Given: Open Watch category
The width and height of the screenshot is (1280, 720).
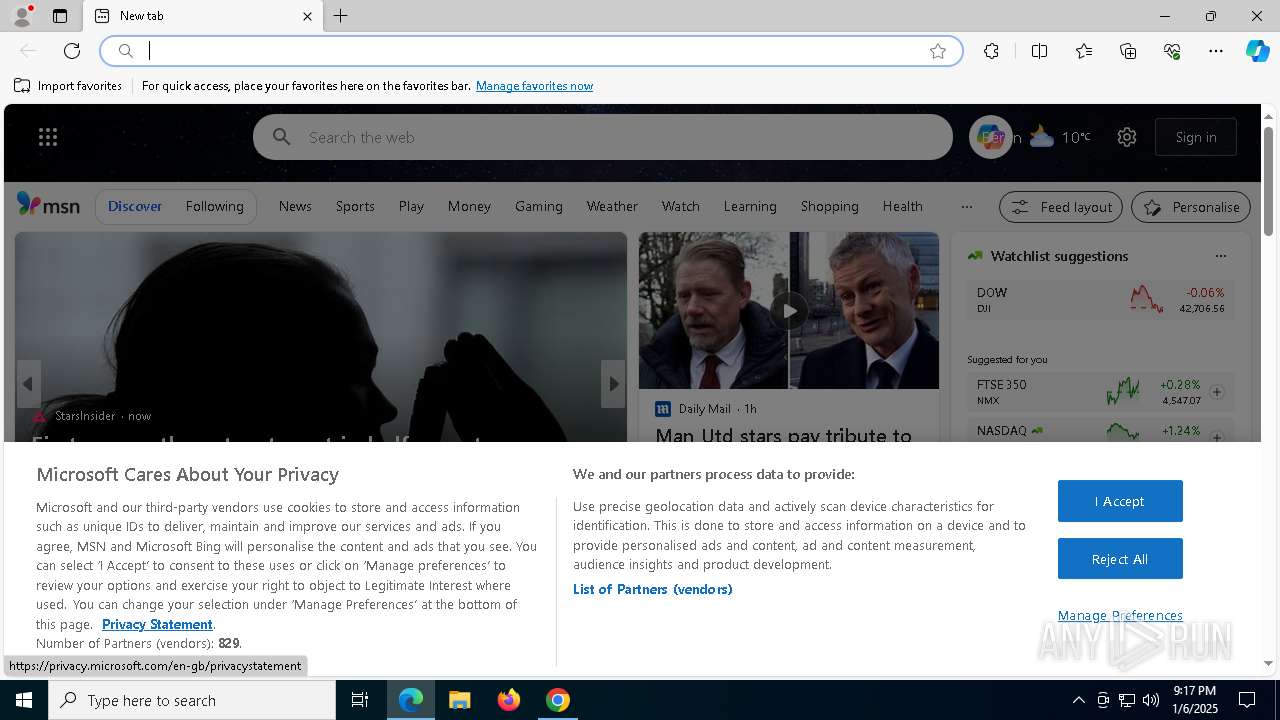Looking at the screenshot, I should [680, 206].
